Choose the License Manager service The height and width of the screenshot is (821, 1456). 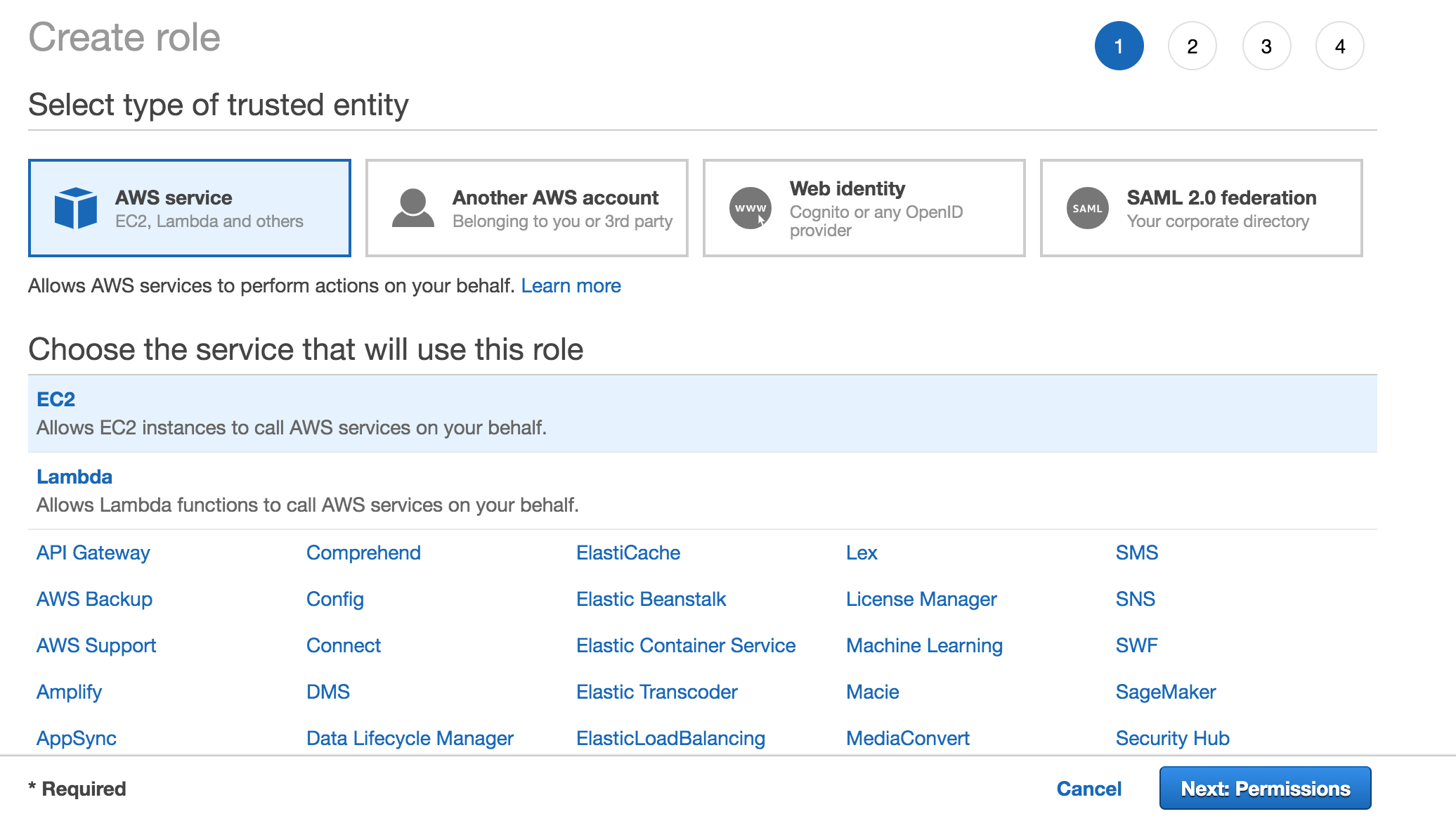pyautogui.click(x=921, y=600)
